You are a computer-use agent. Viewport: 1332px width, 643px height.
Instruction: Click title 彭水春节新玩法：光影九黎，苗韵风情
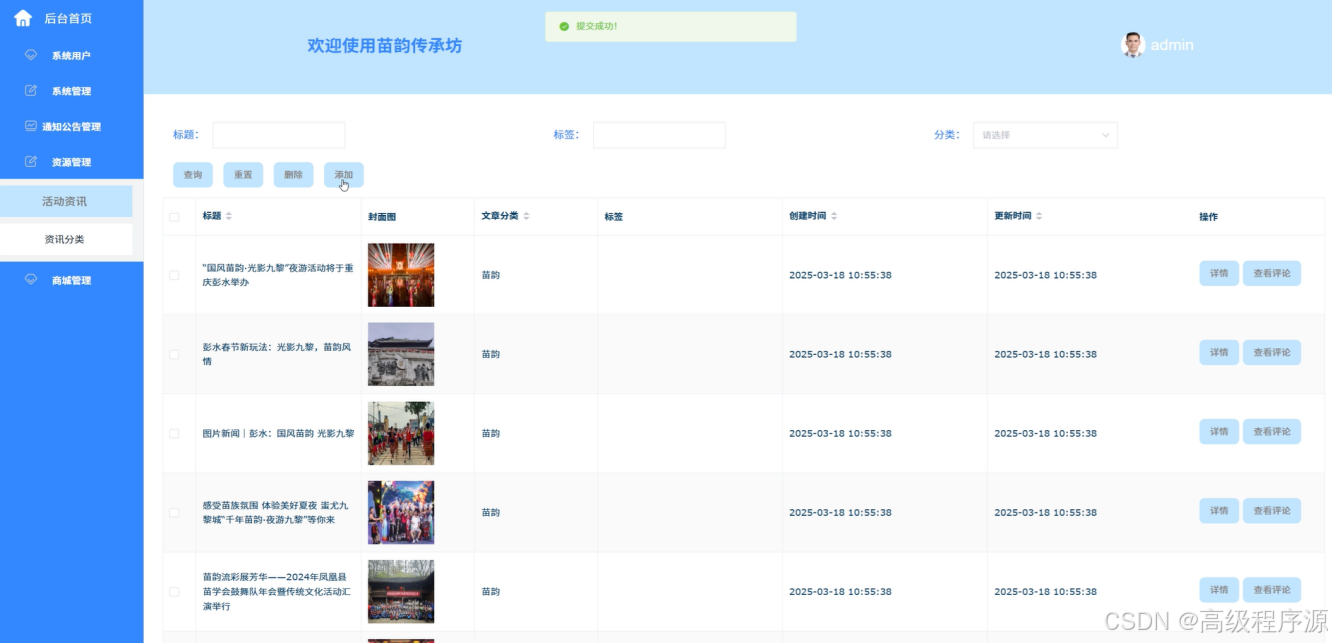pos(277,354)
